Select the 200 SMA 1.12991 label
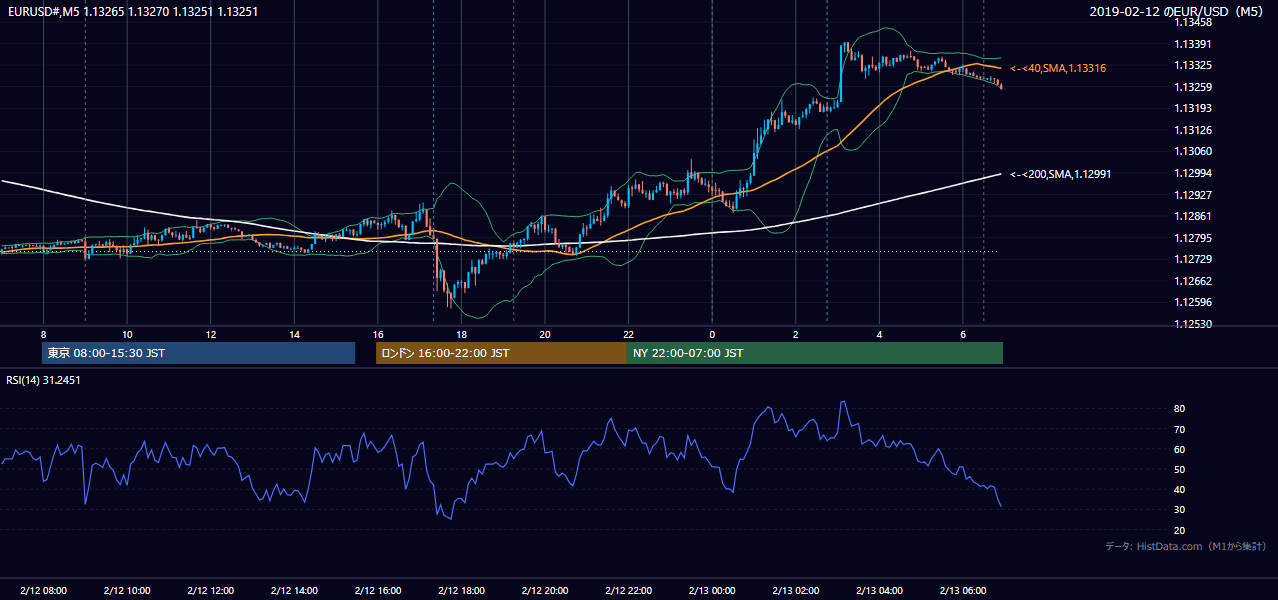 click(x=1060, y=174)
